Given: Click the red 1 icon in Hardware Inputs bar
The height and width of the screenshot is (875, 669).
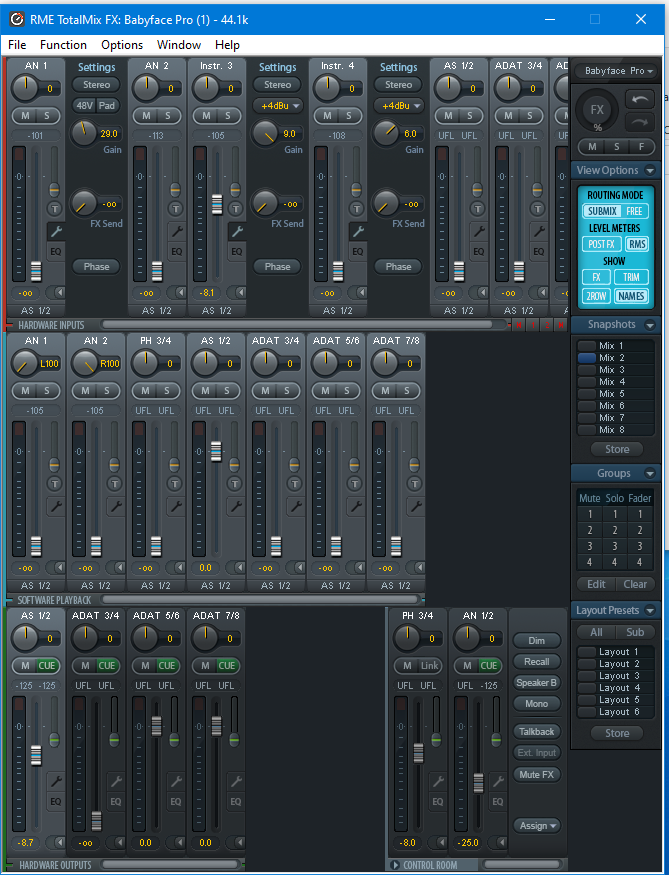Looking at the screenshot, I should tap(533, 325).
